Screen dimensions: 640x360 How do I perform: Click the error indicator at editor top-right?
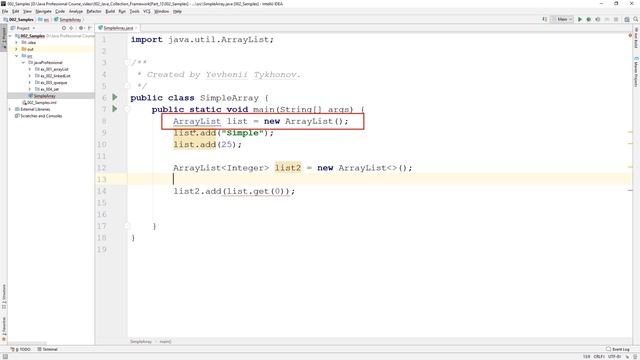click(630, 36)
